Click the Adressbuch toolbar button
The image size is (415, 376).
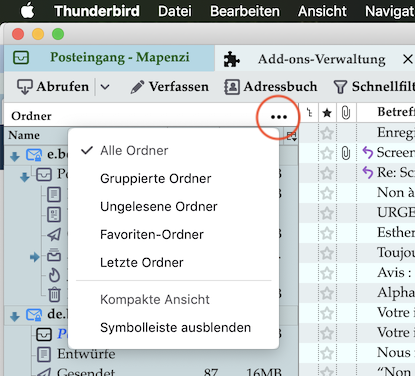pos(270,87)
